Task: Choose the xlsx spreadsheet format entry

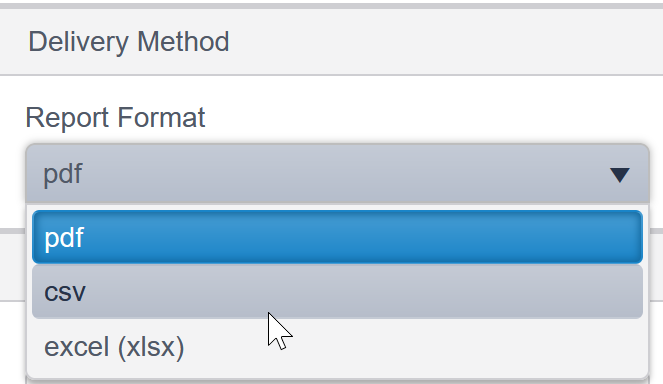Action: point(337,347)
